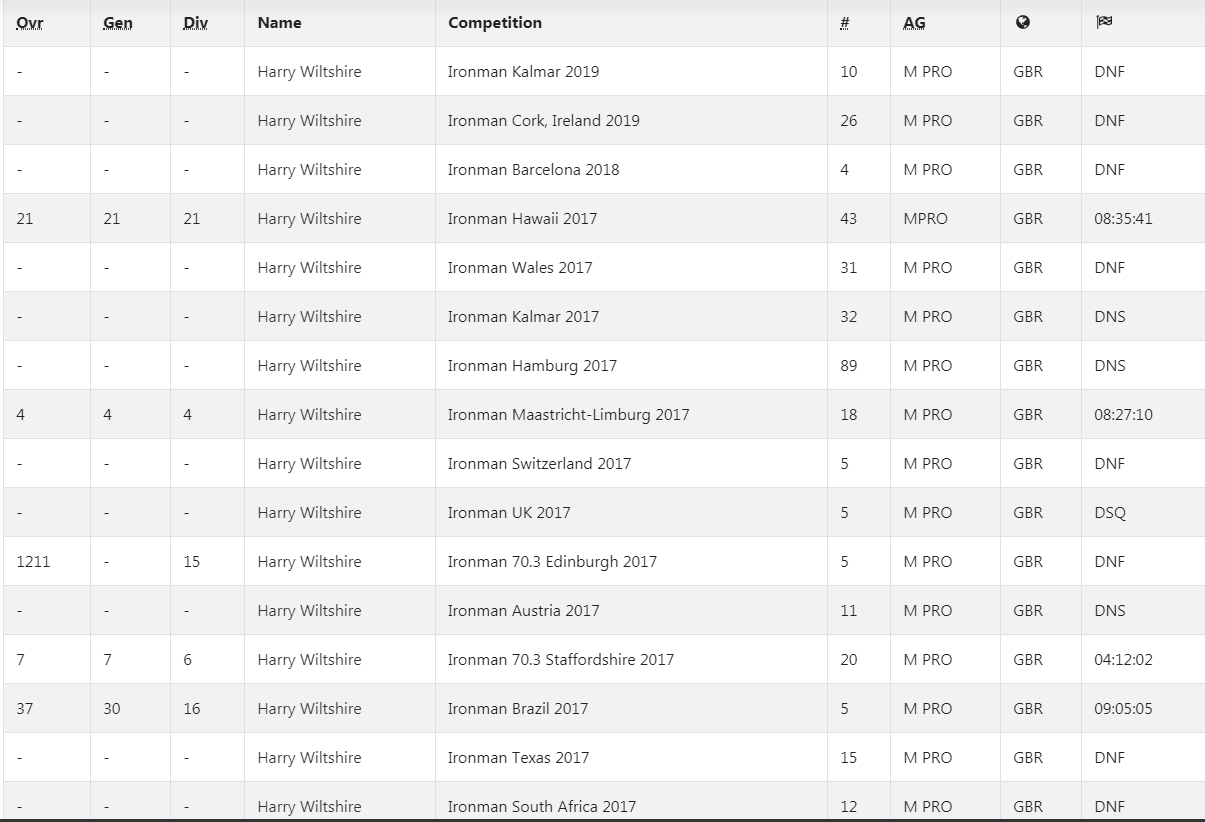Click overall rank 21 in Hawaii row

coord(25,219)
